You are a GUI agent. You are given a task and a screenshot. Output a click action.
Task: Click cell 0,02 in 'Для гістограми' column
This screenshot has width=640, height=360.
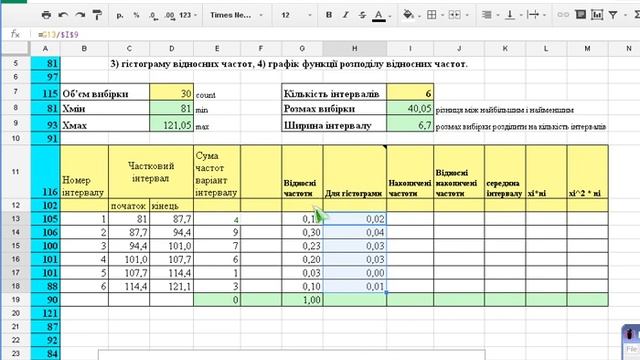pyautogui.click(x=354, y=219)
